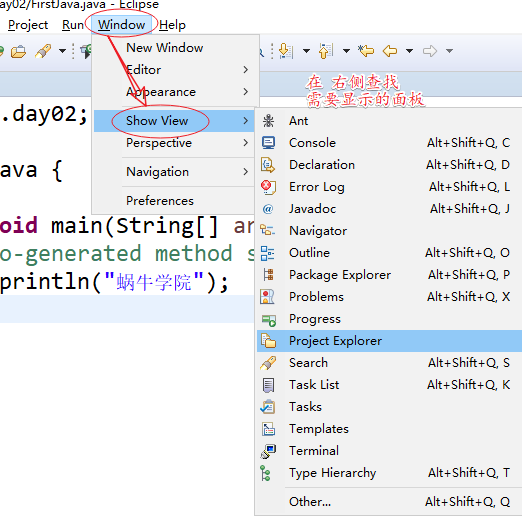The width and height of the screenshot is (522, 518).
Task: Expand the Editor submenu arrow
Action: pyautogui.click(x=246, y=70)
